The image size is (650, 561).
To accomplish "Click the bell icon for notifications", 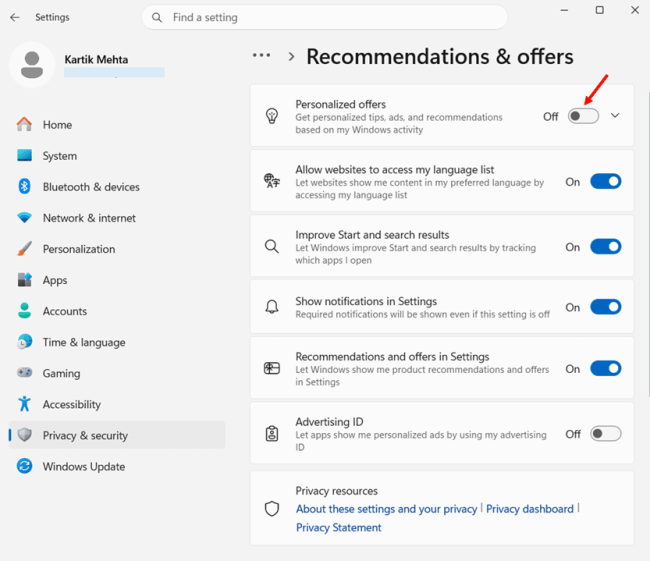I will click(x=272, y=307).
